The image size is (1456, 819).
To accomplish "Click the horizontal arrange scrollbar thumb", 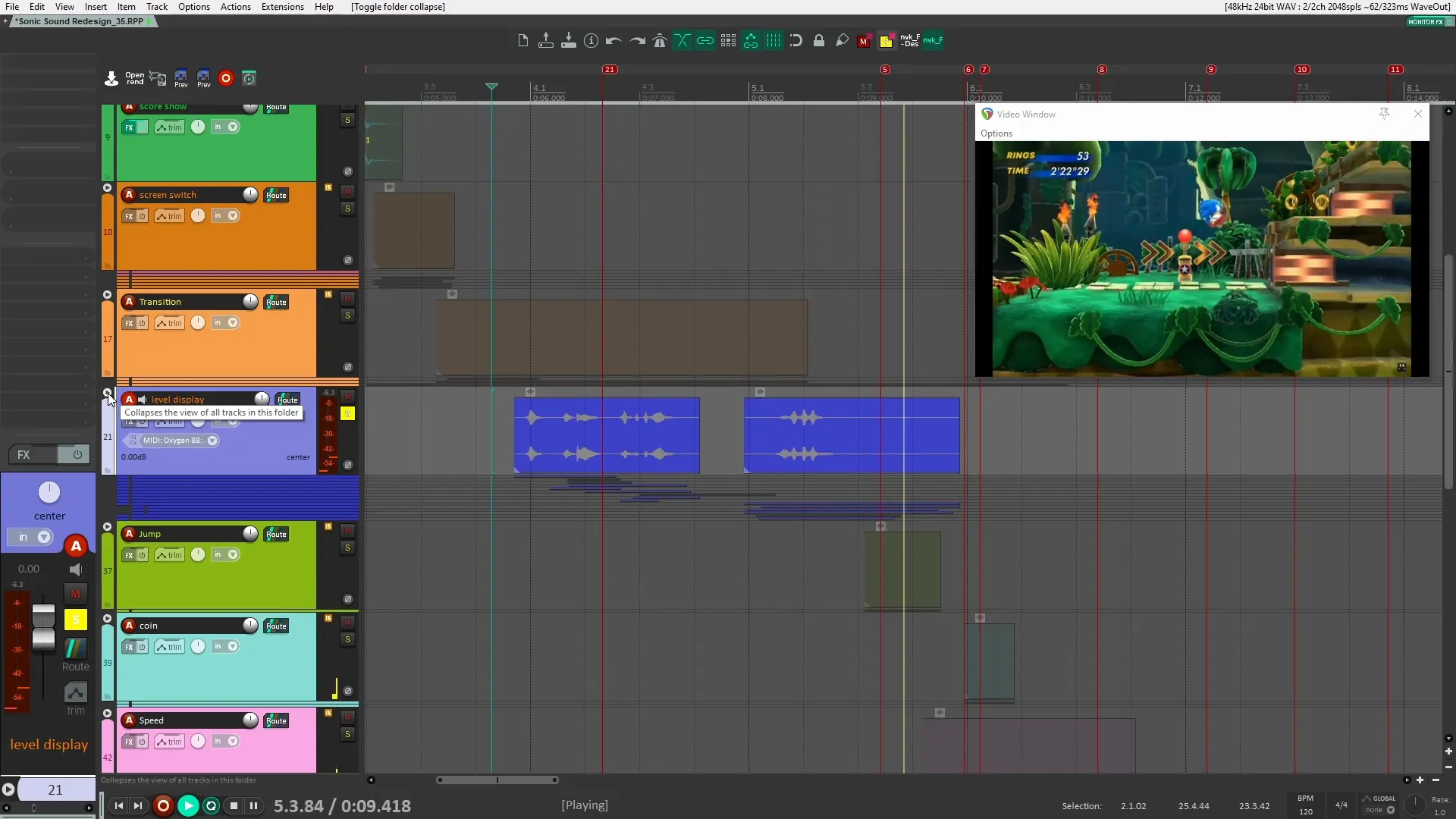I will click(x=497, y=780).
